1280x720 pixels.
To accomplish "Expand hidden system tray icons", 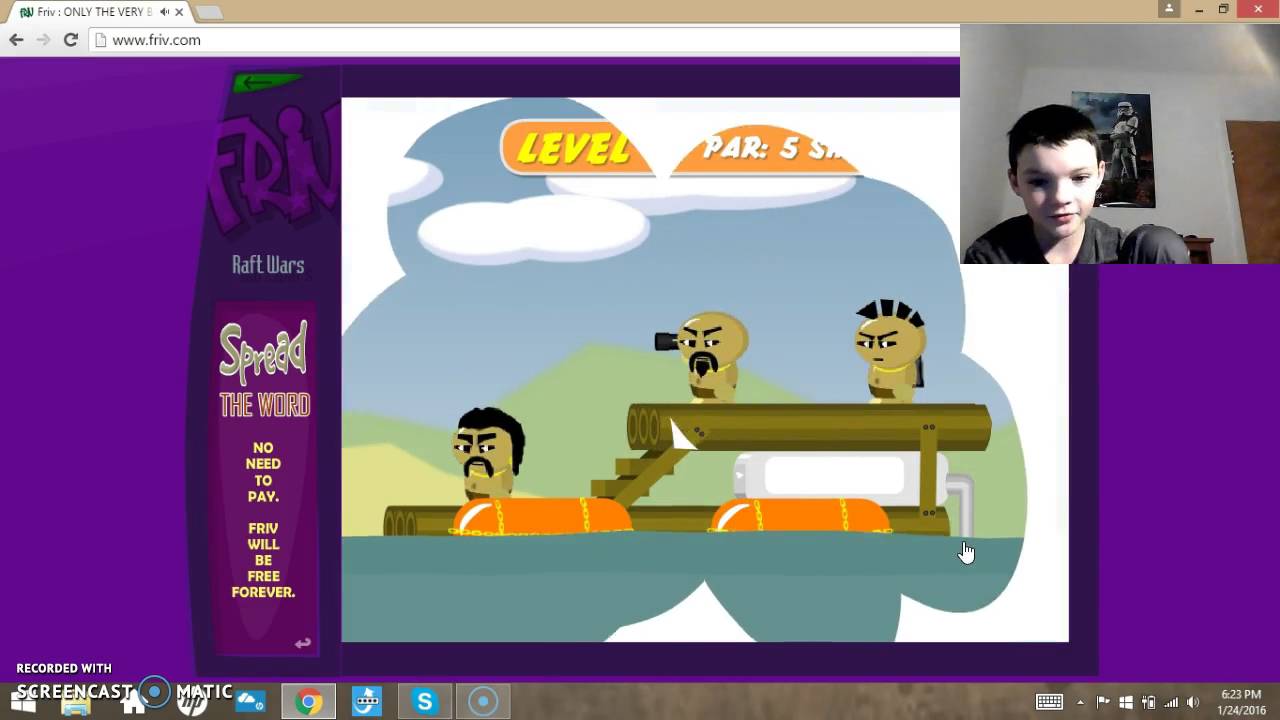I will [1079, 702].
